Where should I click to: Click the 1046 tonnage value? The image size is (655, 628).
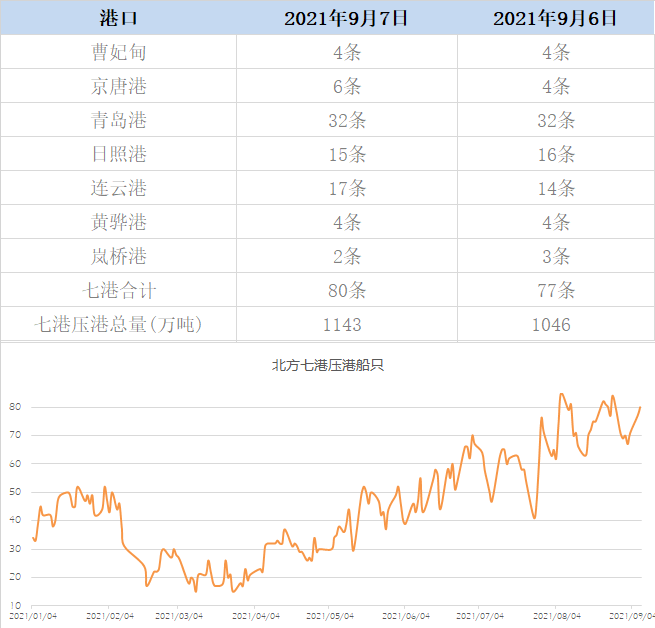(551, 325)
